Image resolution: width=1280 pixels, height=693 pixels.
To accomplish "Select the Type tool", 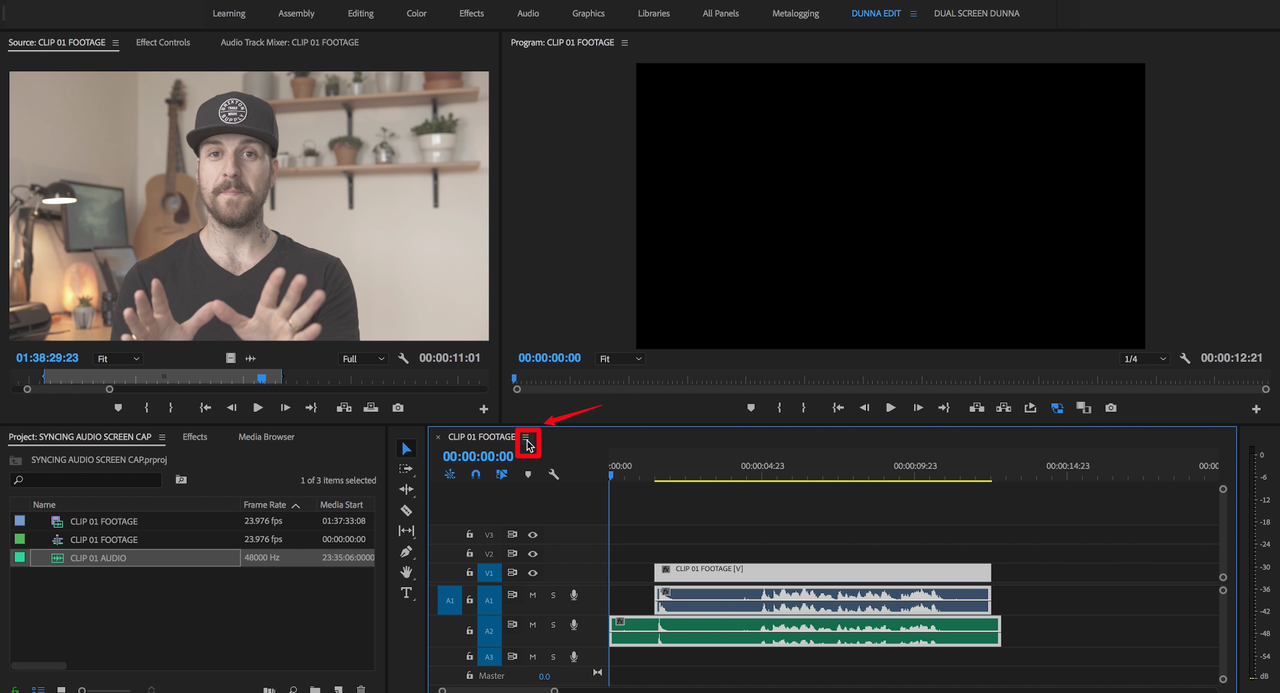I will coord(406,593).
